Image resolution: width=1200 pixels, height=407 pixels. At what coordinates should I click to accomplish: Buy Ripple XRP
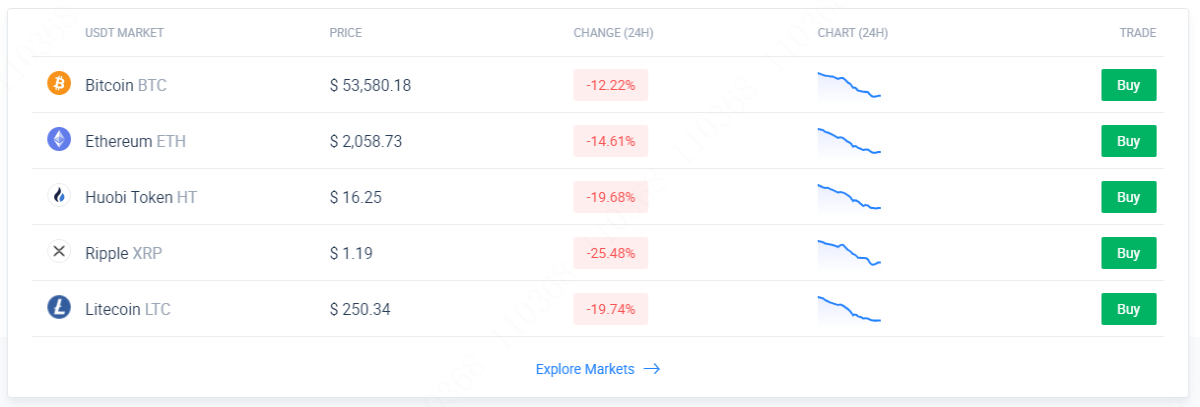(1128, 253)
